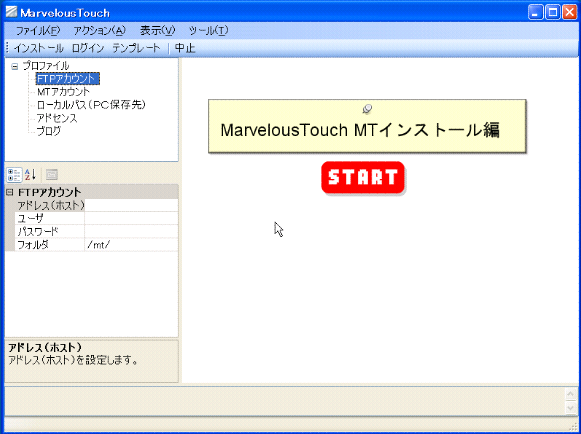Maximize the MarvelousTouch window

553,13
